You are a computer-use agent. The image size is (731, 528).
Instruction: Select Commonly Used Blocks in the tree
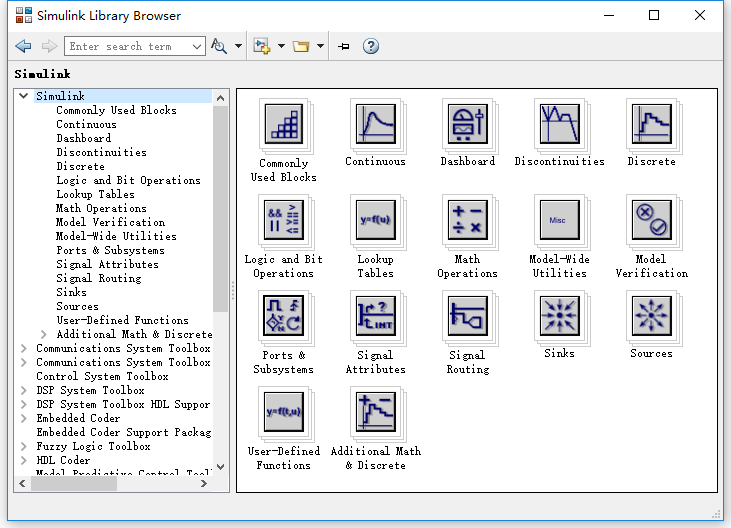coord(116,110)
